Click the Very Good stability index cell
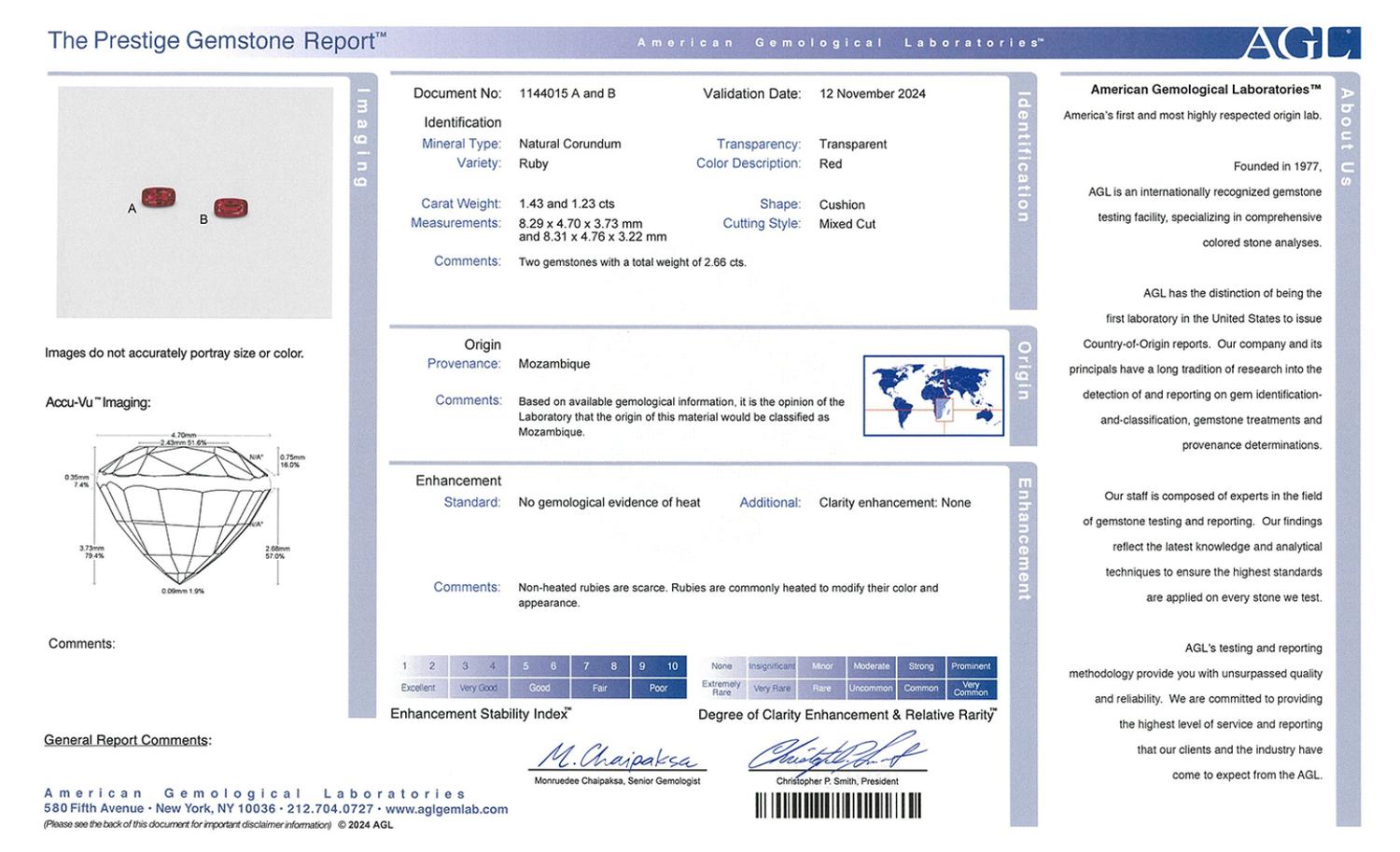This screenshot has height=852, width=1400. point(478,688)
